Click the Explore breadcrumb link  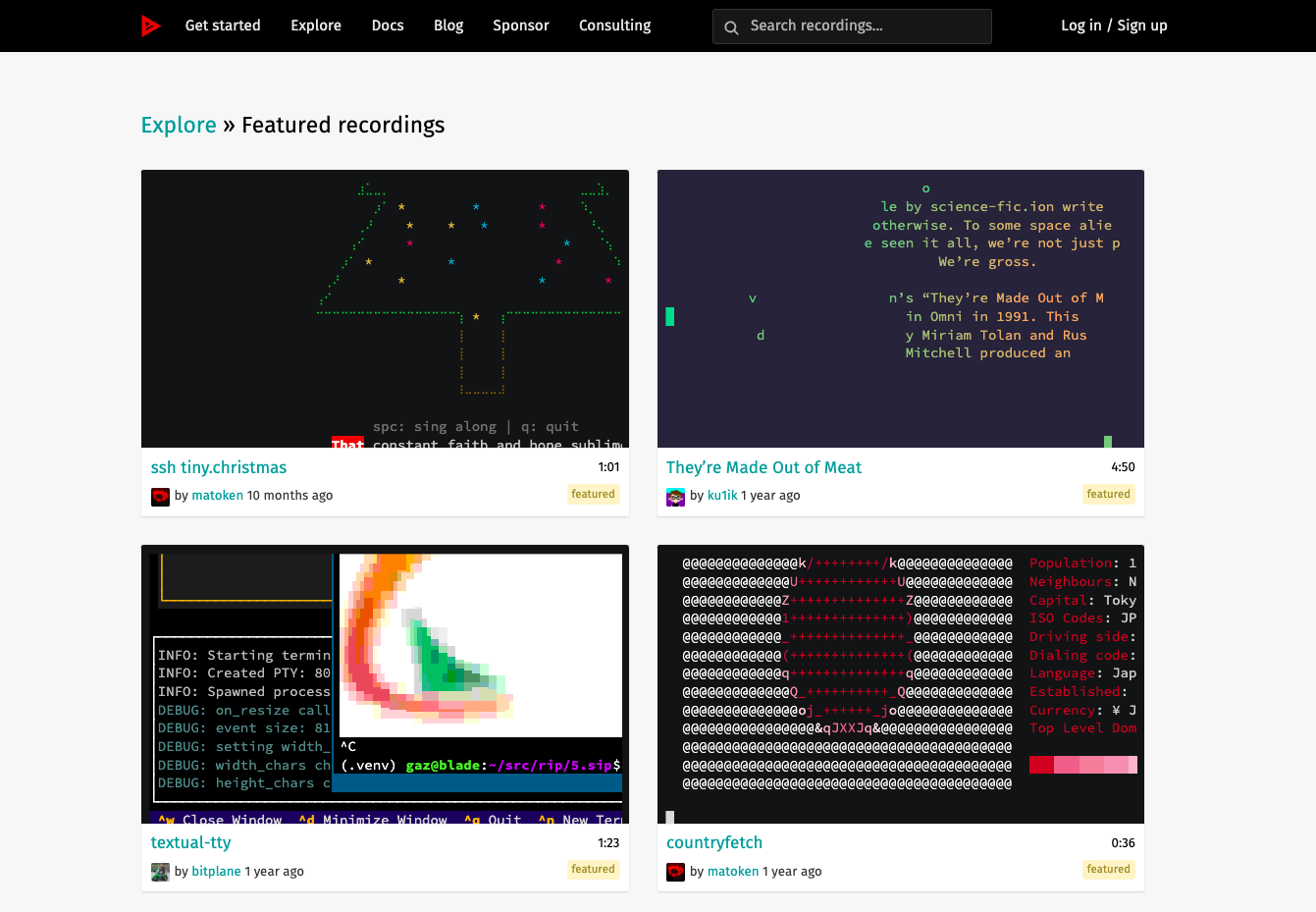(179, 126)
